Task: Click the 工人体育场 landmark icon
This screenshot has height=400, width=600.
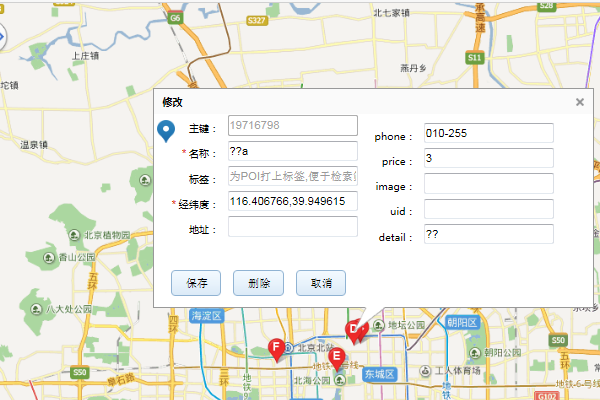Action: coord(426,371)
